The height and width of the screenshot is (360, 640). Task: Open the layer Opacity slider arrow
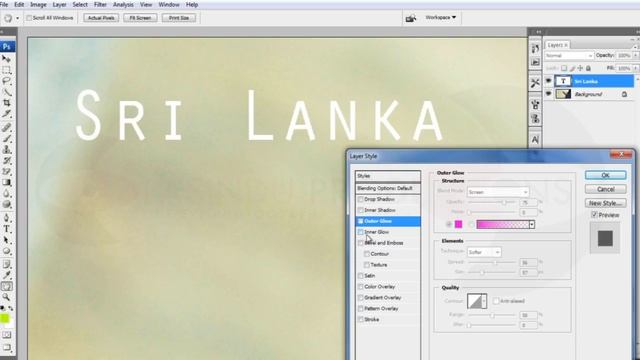(x=636, y=56)
